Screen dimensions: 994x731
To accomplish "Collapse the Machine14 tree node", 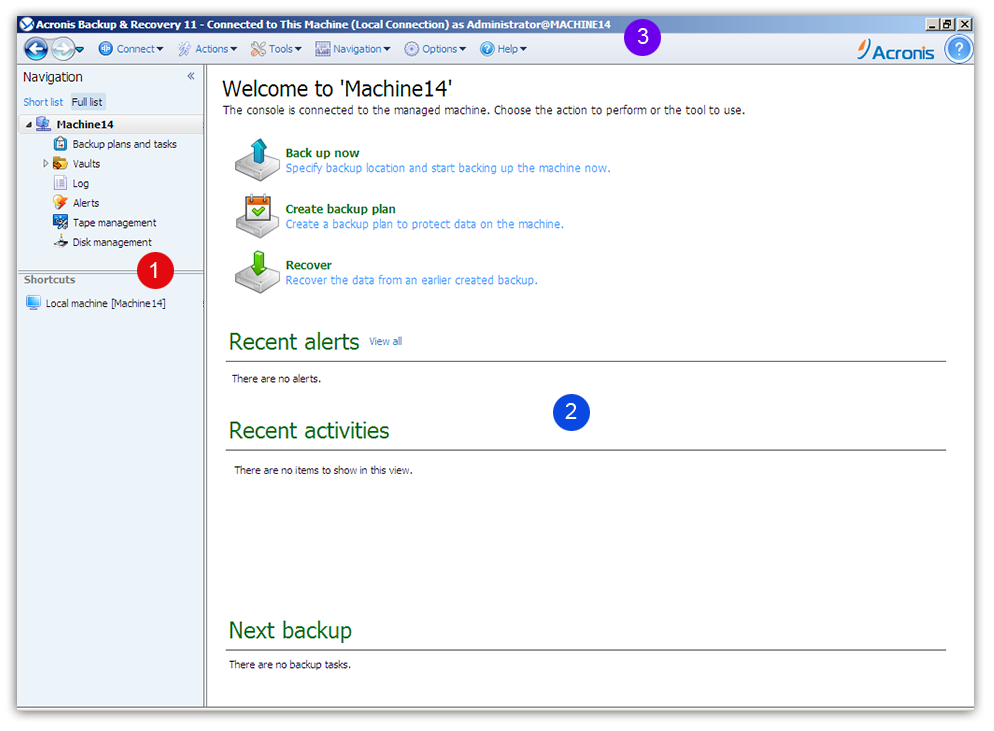I will point(29,125).
